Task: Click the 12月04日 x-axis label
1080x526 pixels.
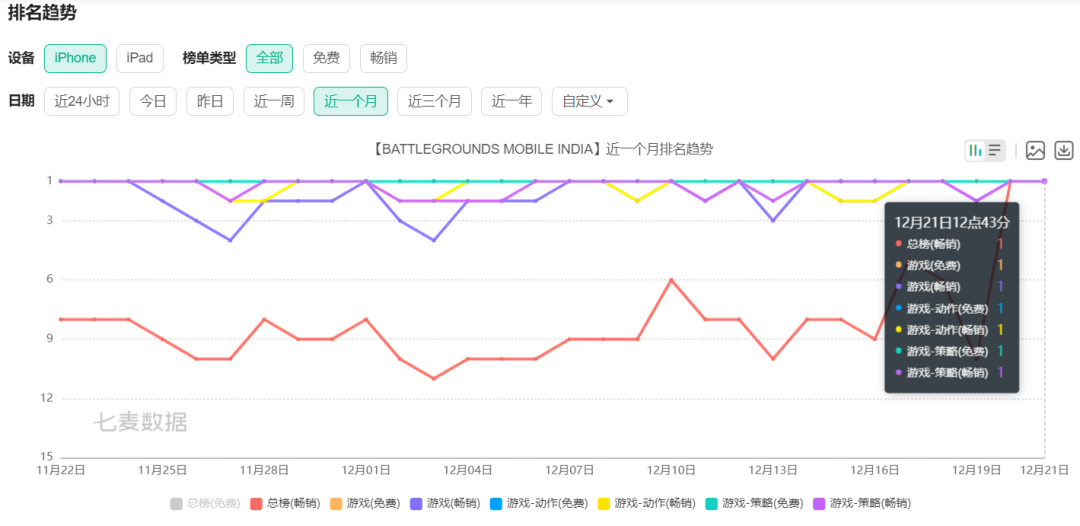Action: [x=467, y=470]
